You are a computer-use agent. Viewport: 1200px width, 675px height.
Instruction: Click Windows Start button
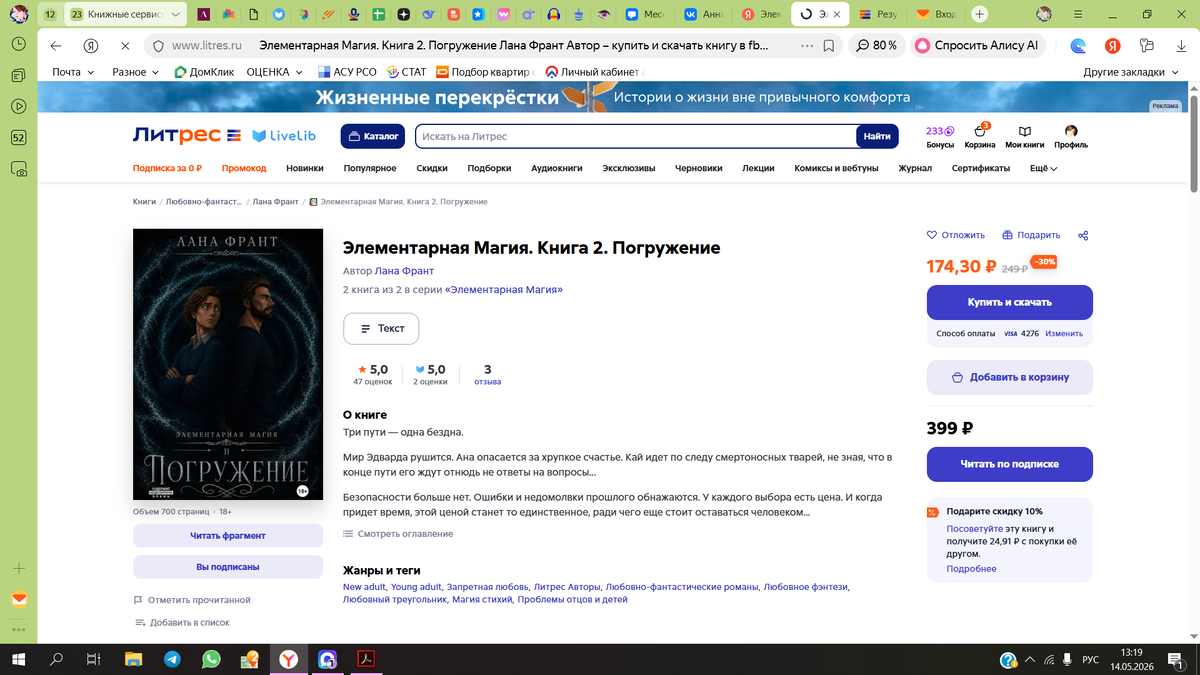coord(18,659)
